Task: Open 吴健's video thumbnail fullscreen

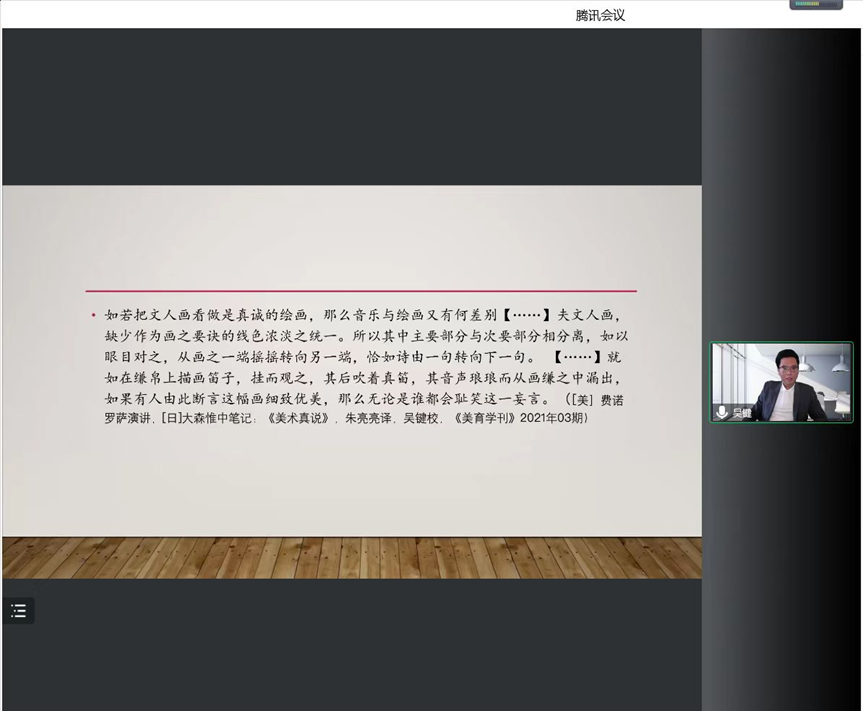Action: [781, 383]
